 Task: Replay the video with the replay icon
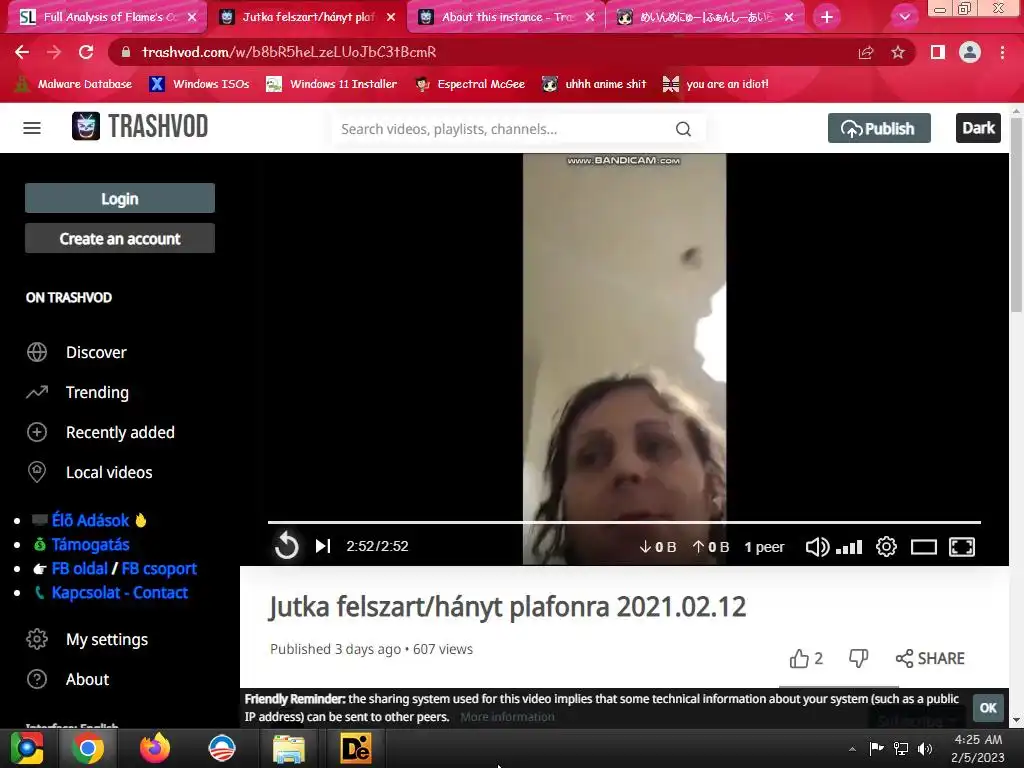coord(286,546)
